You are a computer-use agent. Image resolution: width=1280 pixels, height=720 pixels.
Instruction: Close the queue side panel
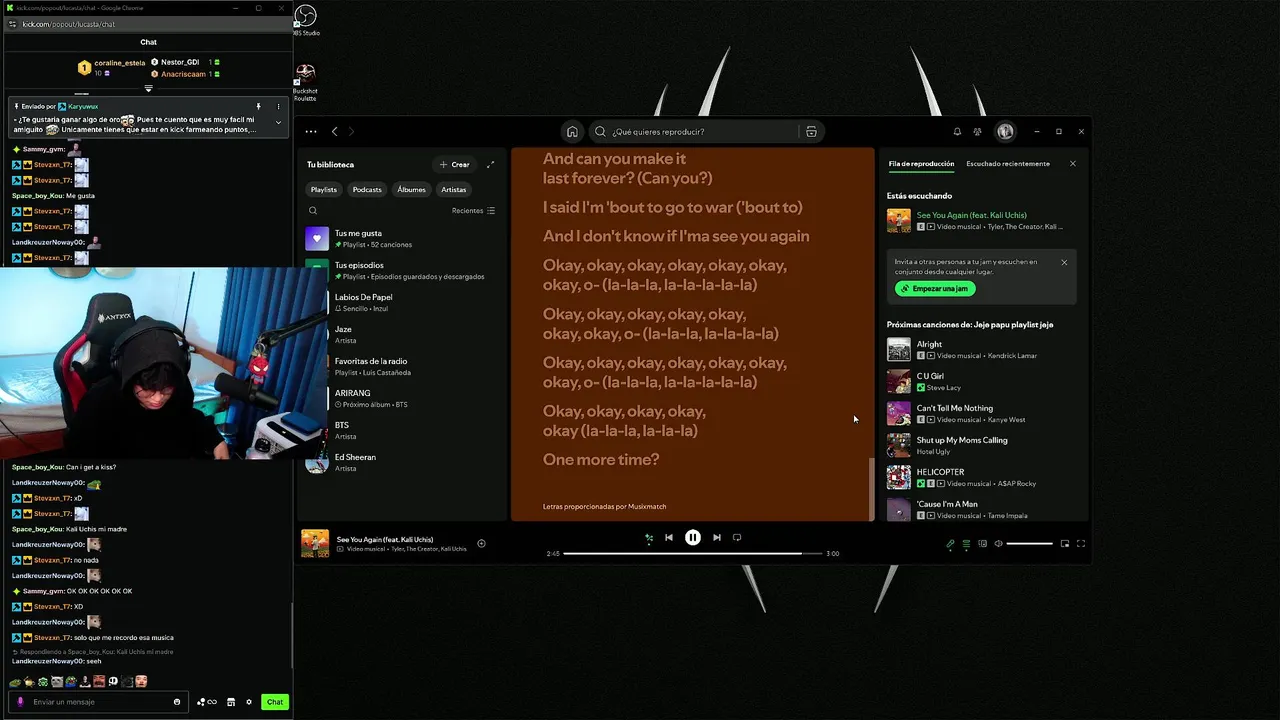coord(1073,164)
